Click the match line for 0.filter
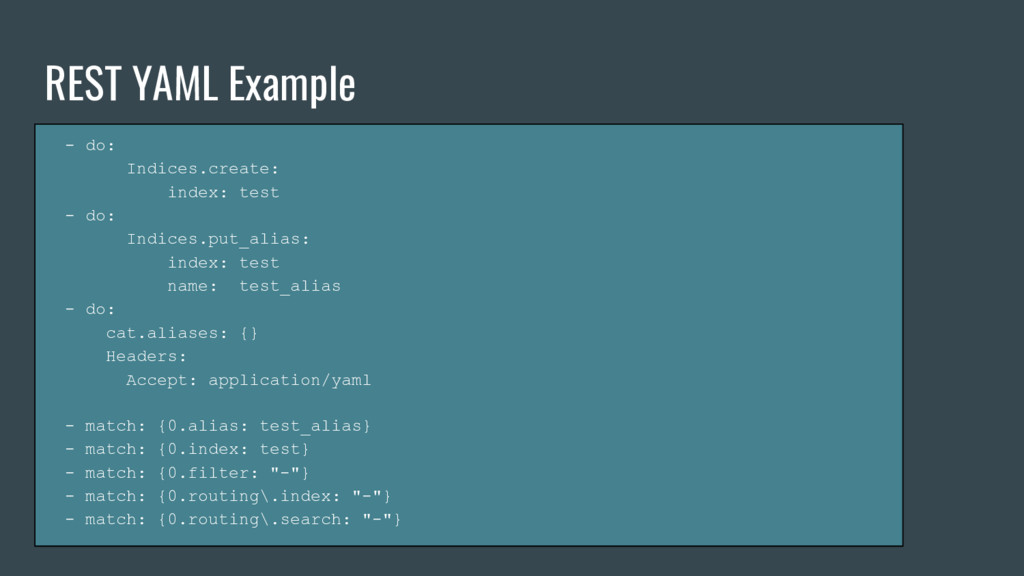Screen dimensions: 1024x576 click(x=187, y=472)
